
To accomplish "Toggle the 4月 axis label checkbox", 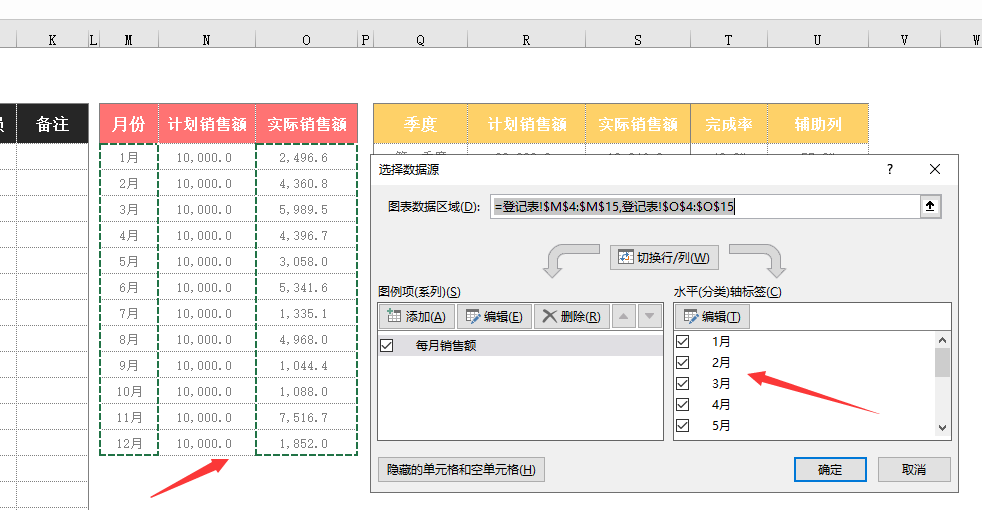I will [x=683, y=404].
